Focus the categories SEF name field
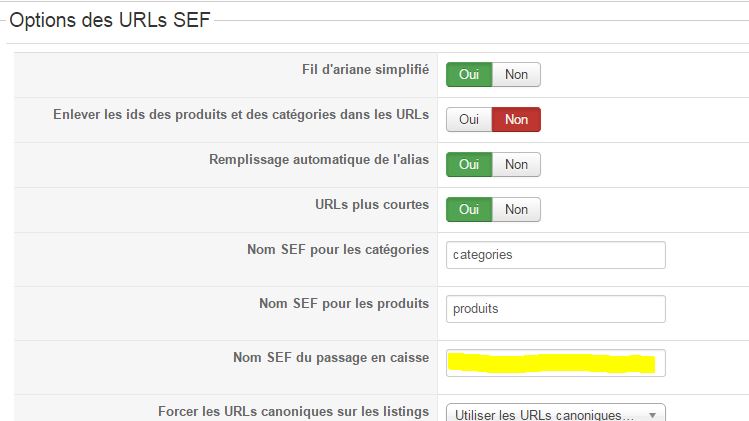The image size is (749, 421). [555, 254]
